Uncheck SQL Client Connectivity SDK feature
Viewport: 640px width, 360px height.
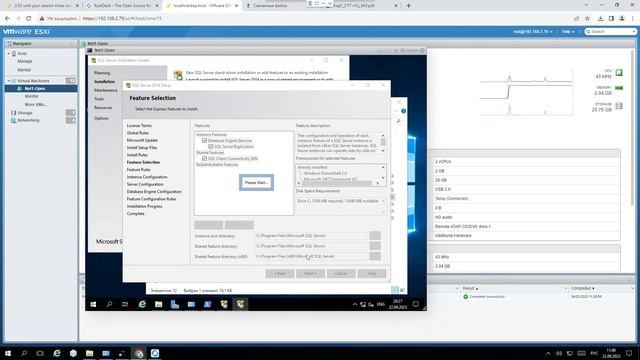(x=204, y=158)
